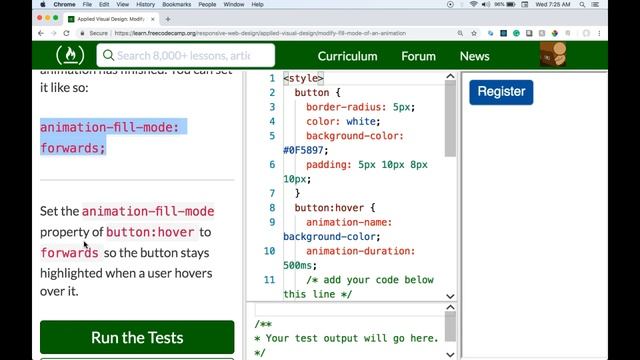Open the Bookmarks menu
This screenshot has height=360, width=640.
click(x=176, y=4)
